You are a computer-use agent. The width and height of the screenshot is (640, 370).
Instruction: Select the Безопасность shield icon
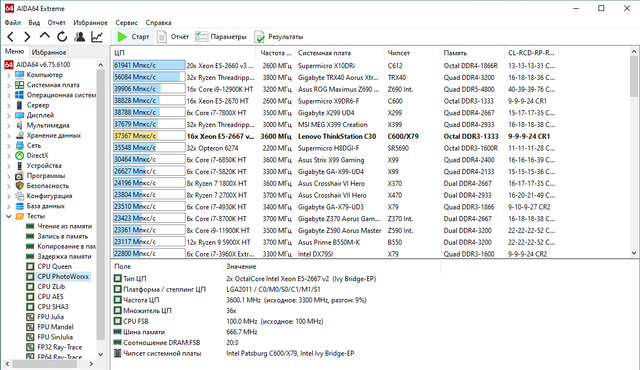(20, 186)
